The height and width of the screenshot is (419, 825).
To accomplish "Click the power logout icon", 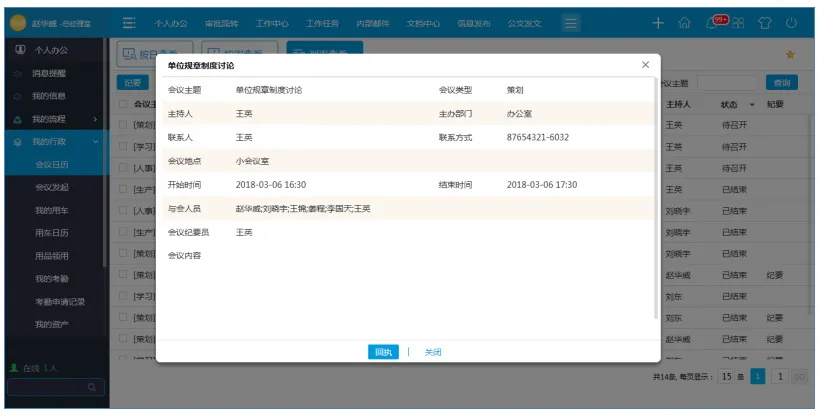I will (x=791, y=23).
